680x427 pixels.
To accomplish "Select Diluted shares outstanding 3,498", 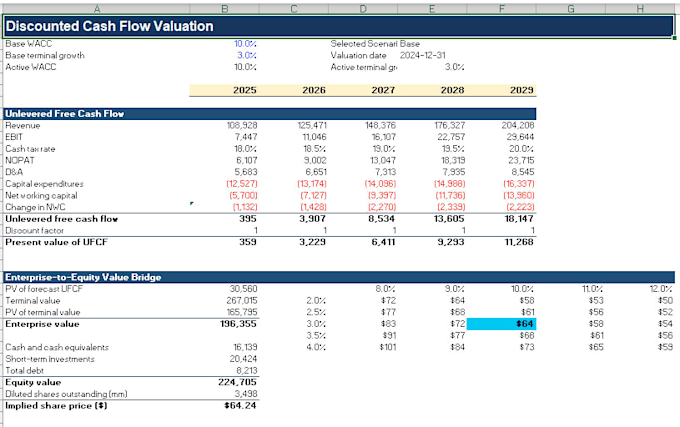I will coord(246,394).
